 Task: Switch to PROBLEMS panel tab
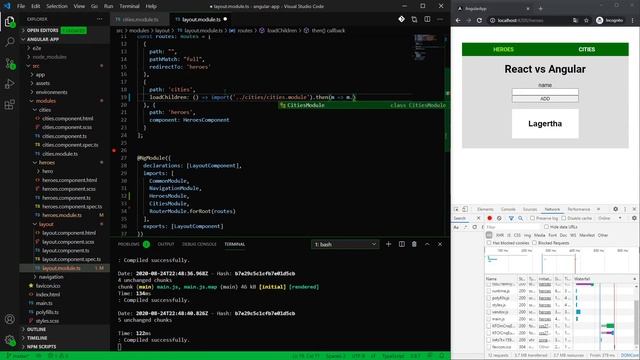coord(129,244)
